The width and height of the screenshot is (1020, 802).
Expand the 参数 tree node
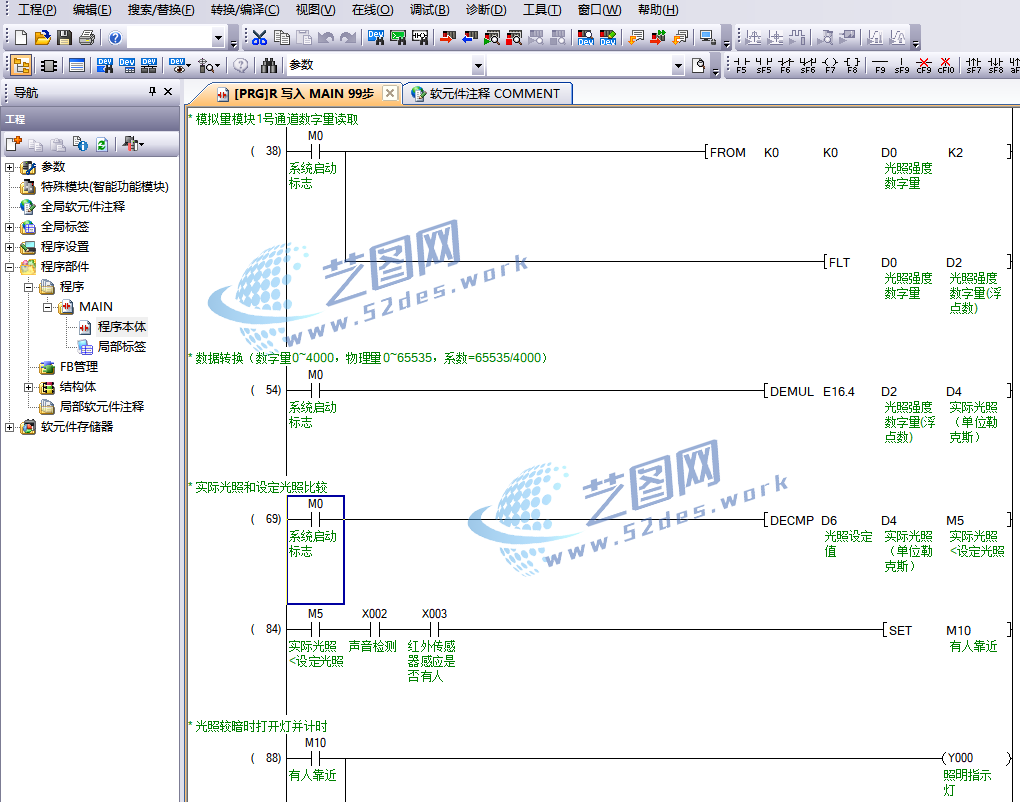(x=9, y=167)
